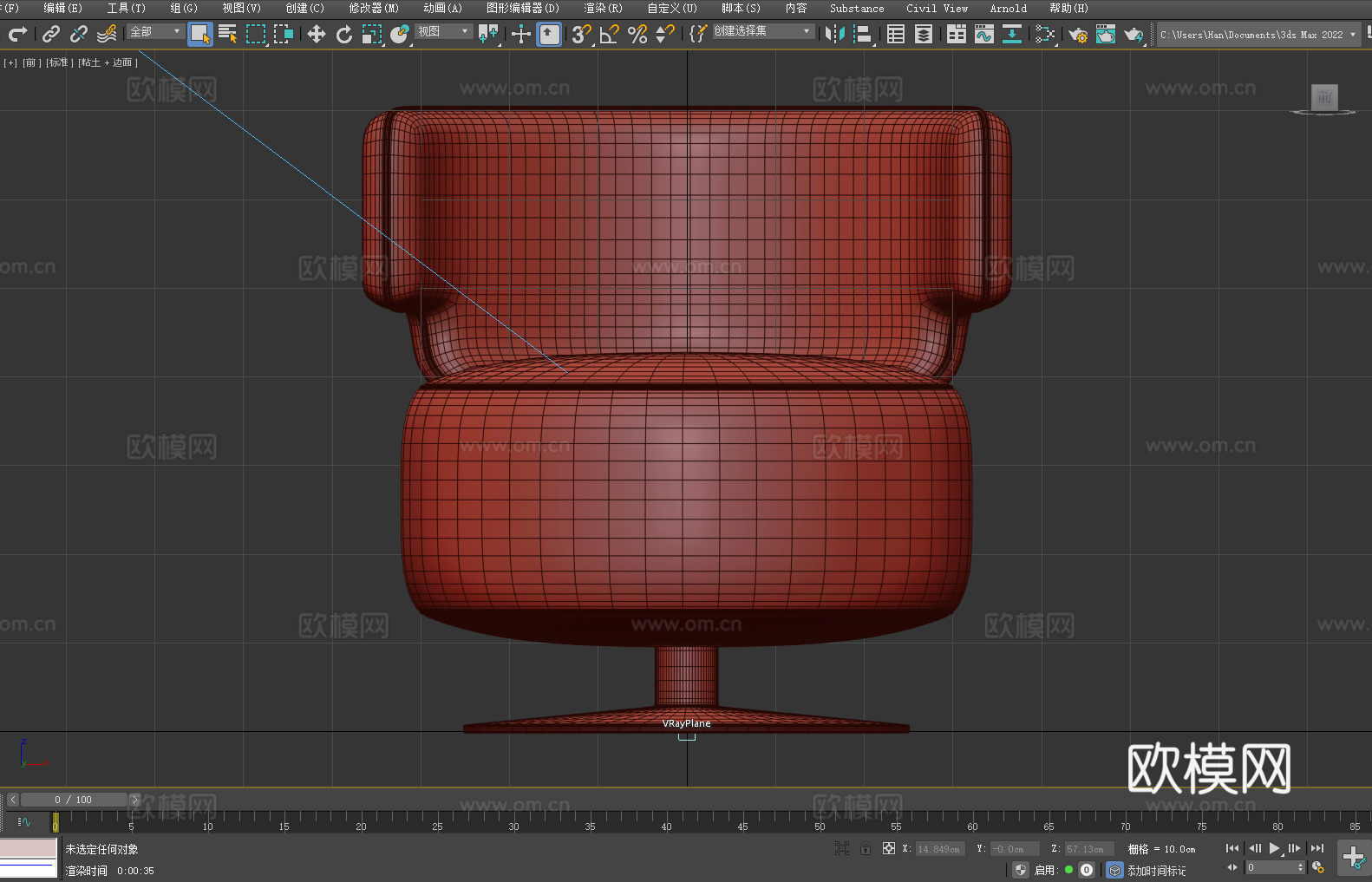Viewport: 1372px width, 882px height.
Task: Open the 创建(C) menu
Action: pos(304,8)
